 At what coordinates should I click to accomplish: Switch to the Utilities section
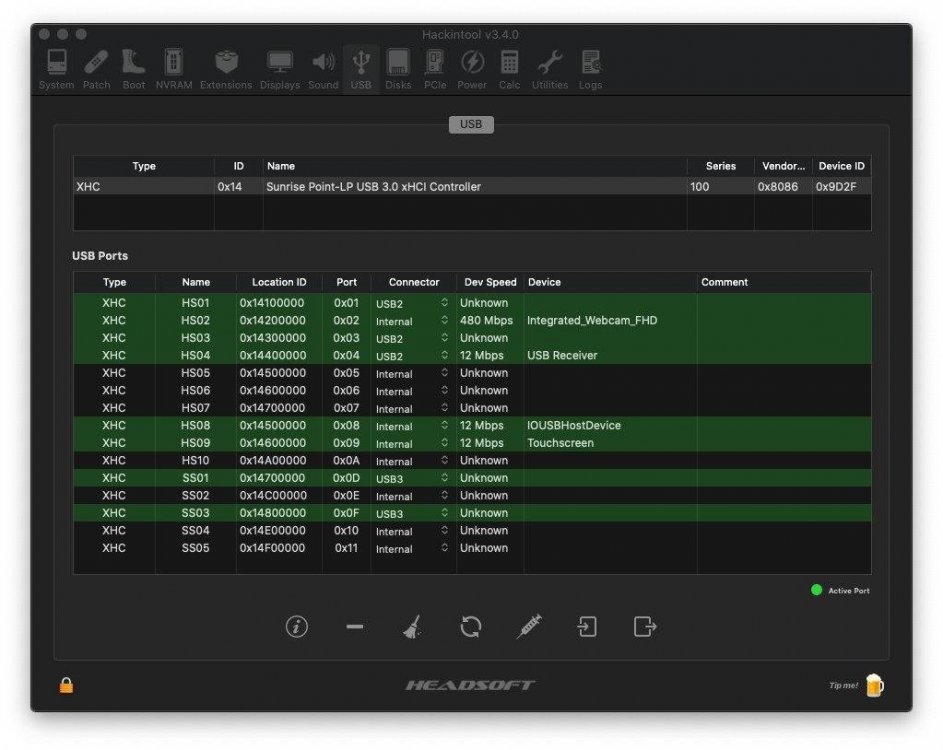point(549,69)
